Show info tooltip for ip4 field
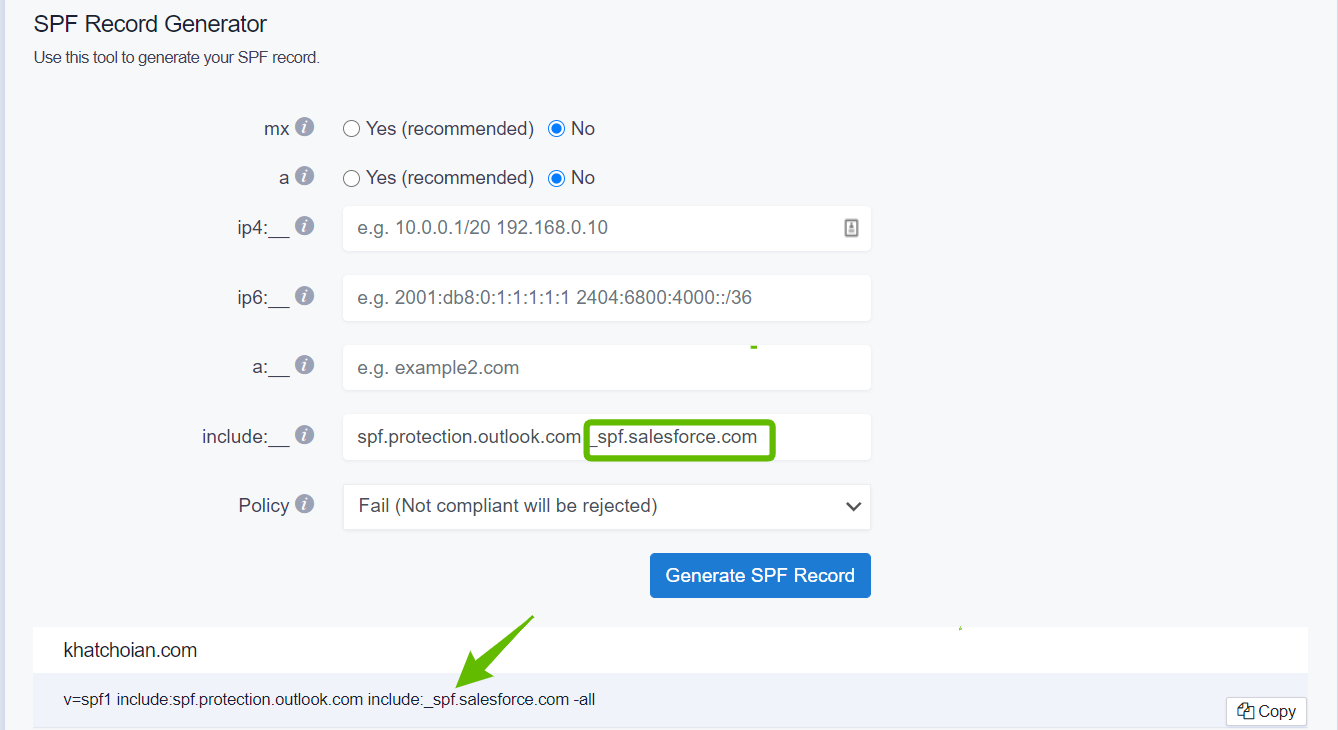The width and height of the screenshot is (1338, 730). 305,226
